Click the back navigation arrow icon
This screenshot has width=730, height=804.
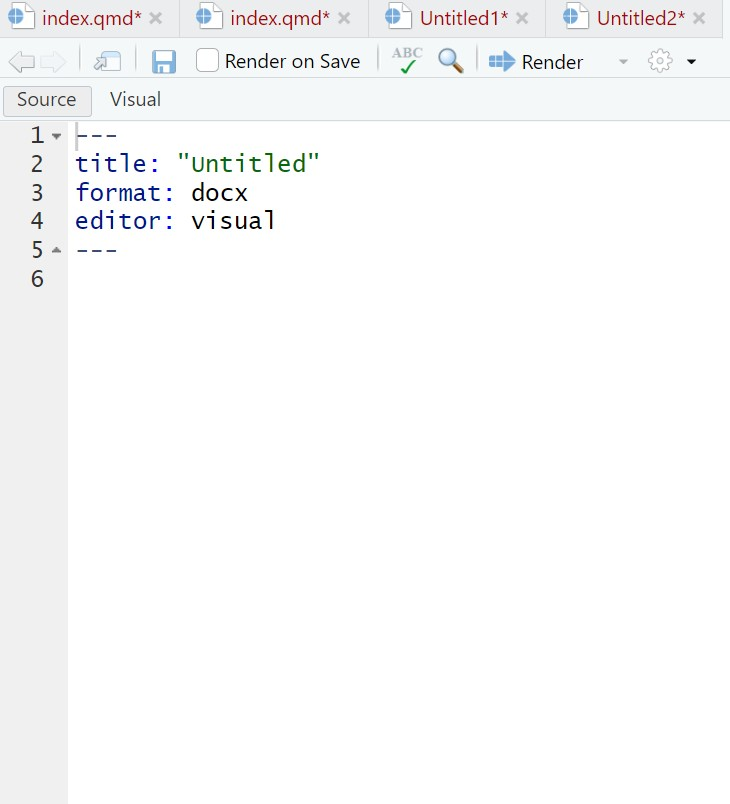pyautogui.click(x=20, y=62)
